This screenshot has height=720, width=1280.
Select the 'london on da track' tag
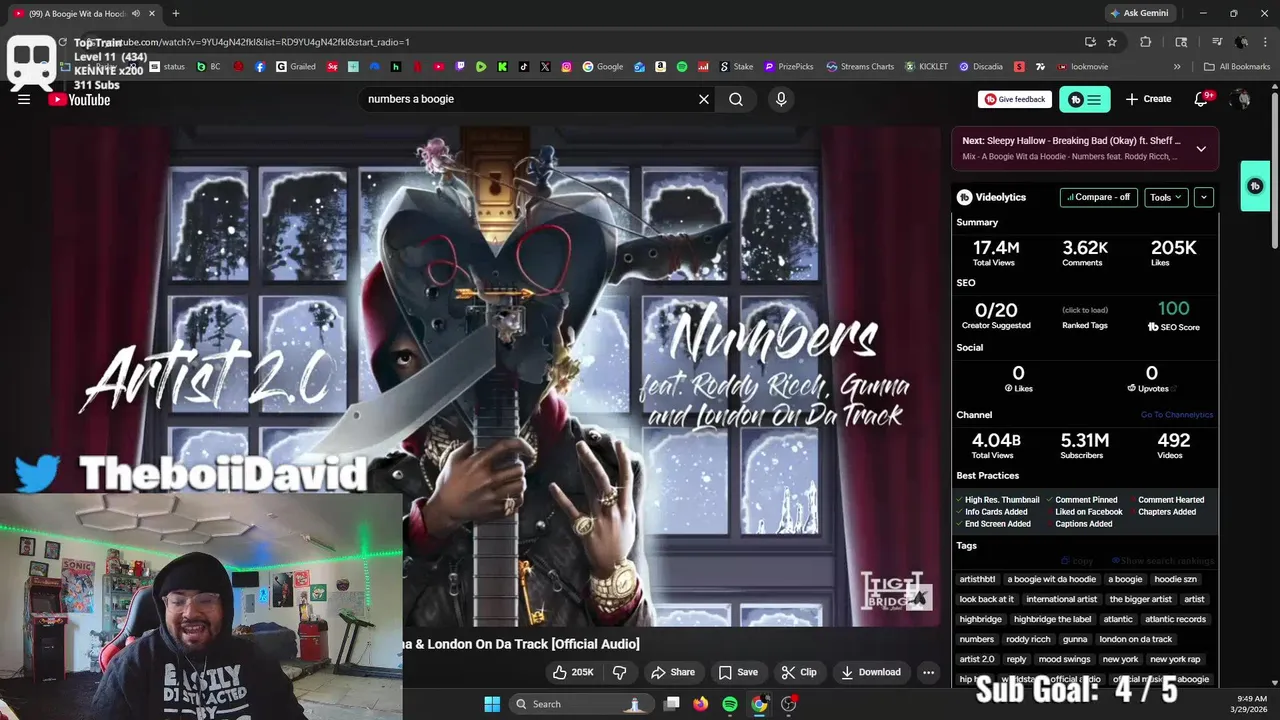pyautogui.click(x=1135, y=639)
